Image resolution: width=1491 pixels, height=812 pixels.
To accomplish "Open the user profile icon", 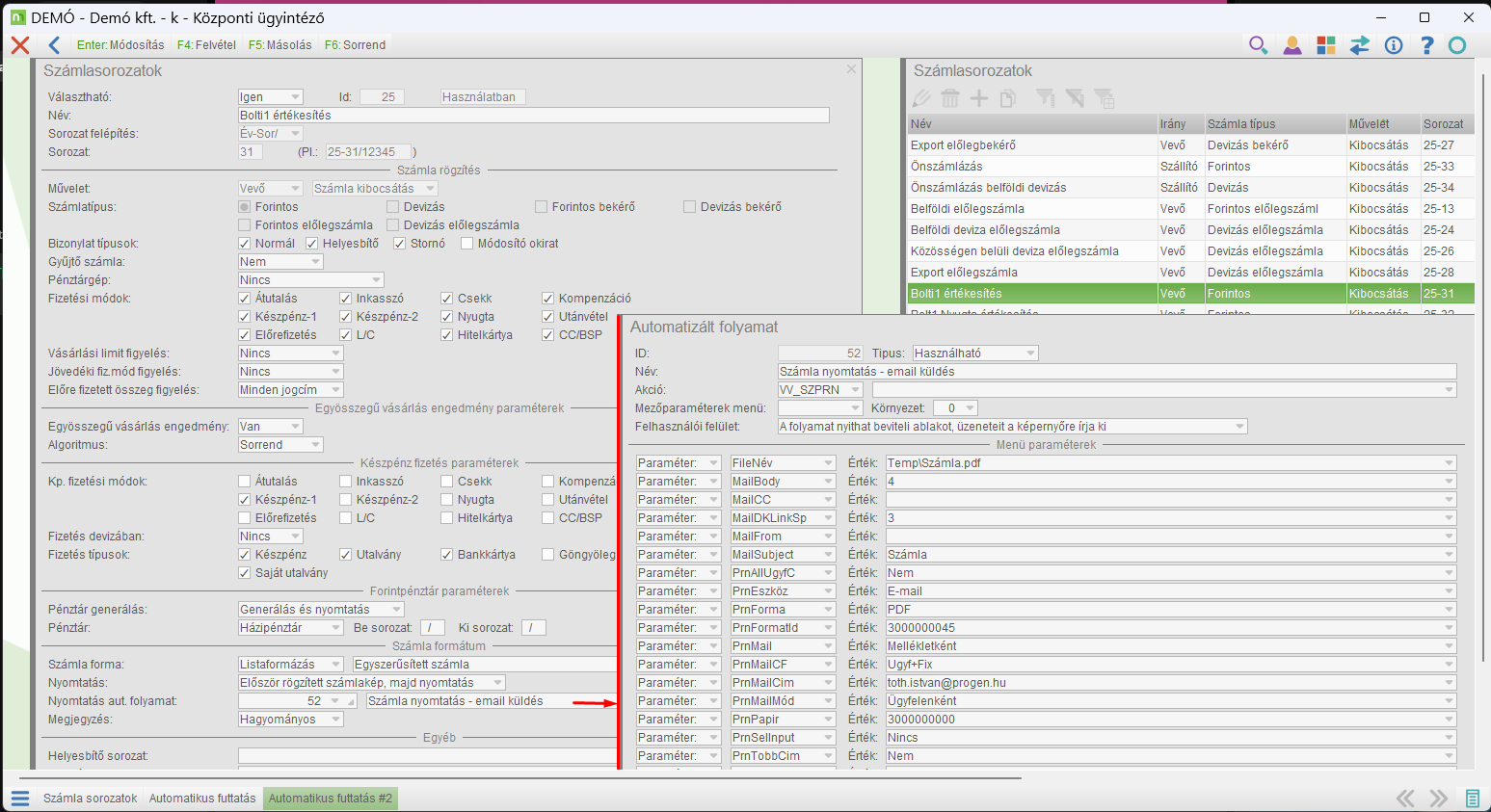I will pyautogui.click(x=1292, y=45).
